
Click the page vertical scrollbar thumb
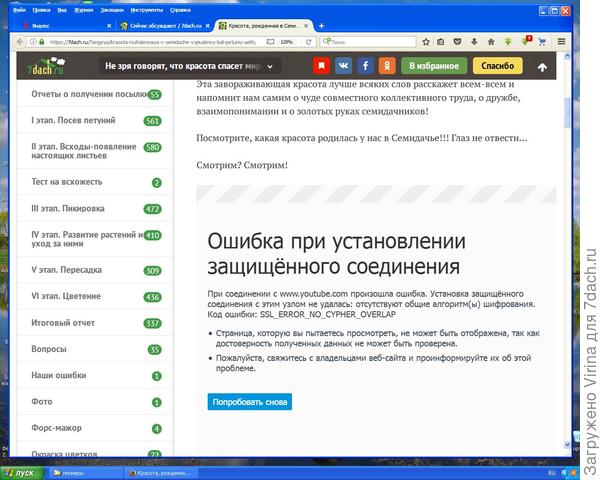tap(567, 113)
